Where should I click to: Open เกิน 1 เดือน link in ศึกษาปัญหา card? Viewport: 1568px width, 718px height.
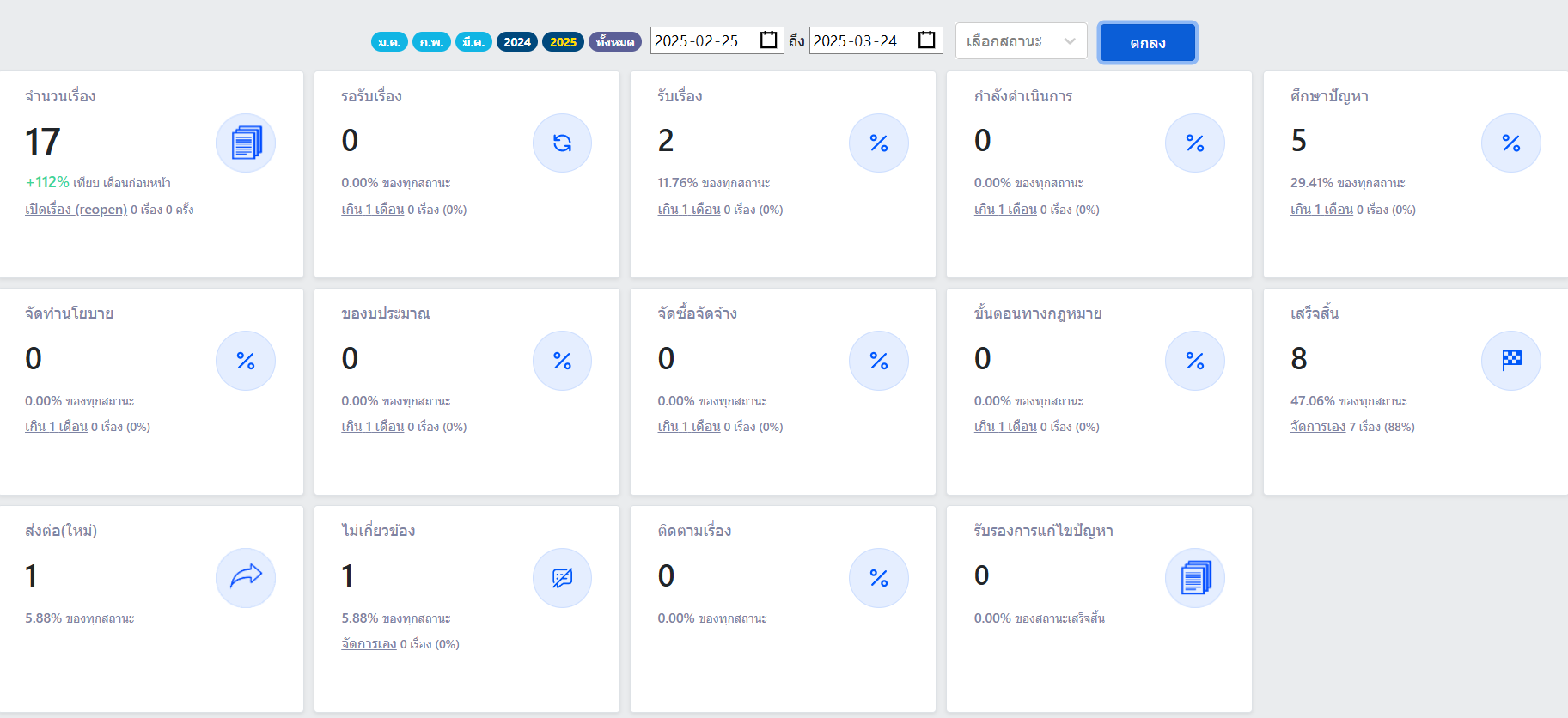click(x=1321, y=210)
